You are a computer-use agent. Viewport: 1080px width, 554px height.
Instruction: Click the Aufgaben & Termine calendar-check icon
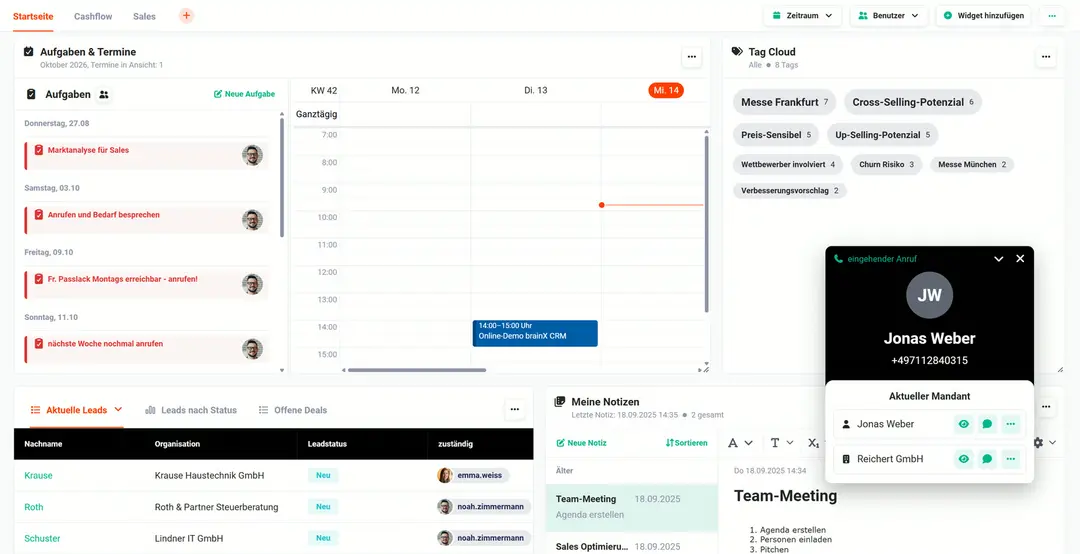(28, 52)
